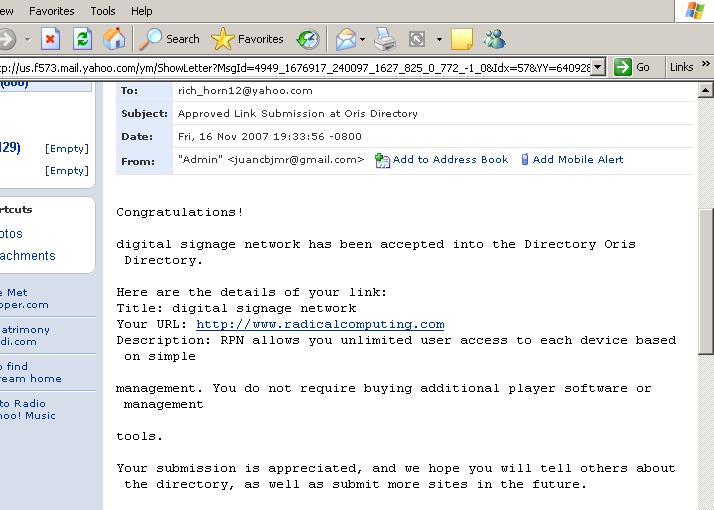The height and width of the screenshot is (510, 714).
Task: Open the Tools menu
Action: tap(103, 11)
